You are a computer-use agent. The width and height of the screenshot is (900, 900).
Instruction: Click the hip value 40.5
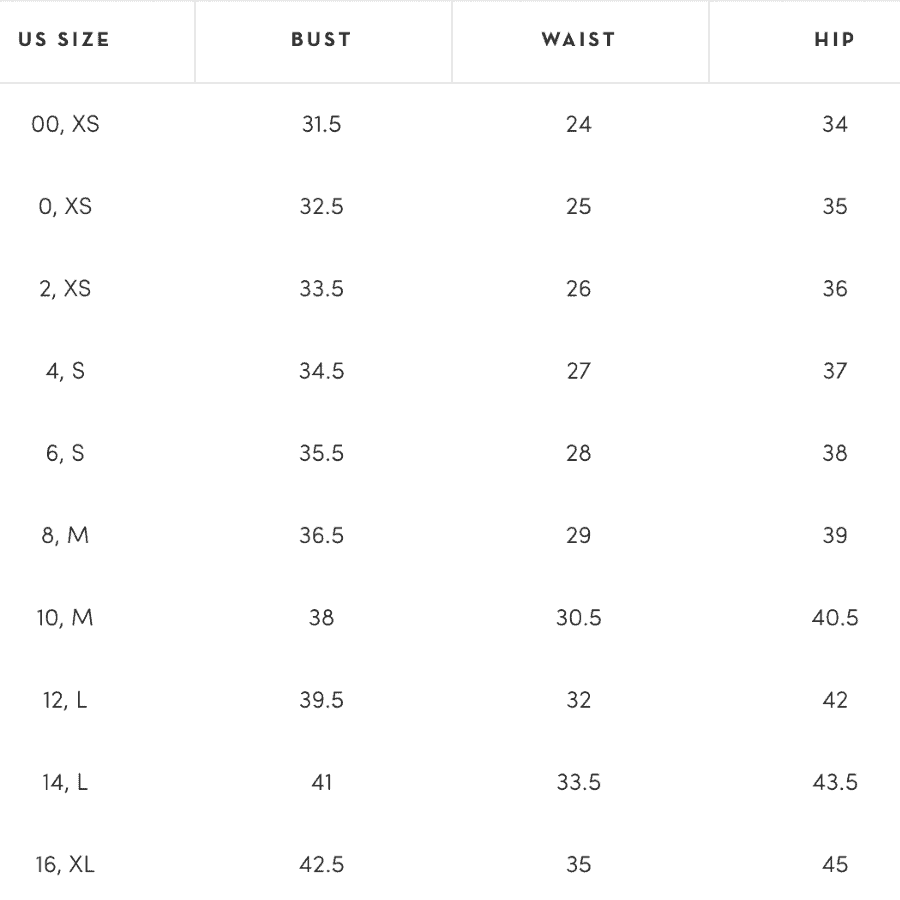pos(835,618)
